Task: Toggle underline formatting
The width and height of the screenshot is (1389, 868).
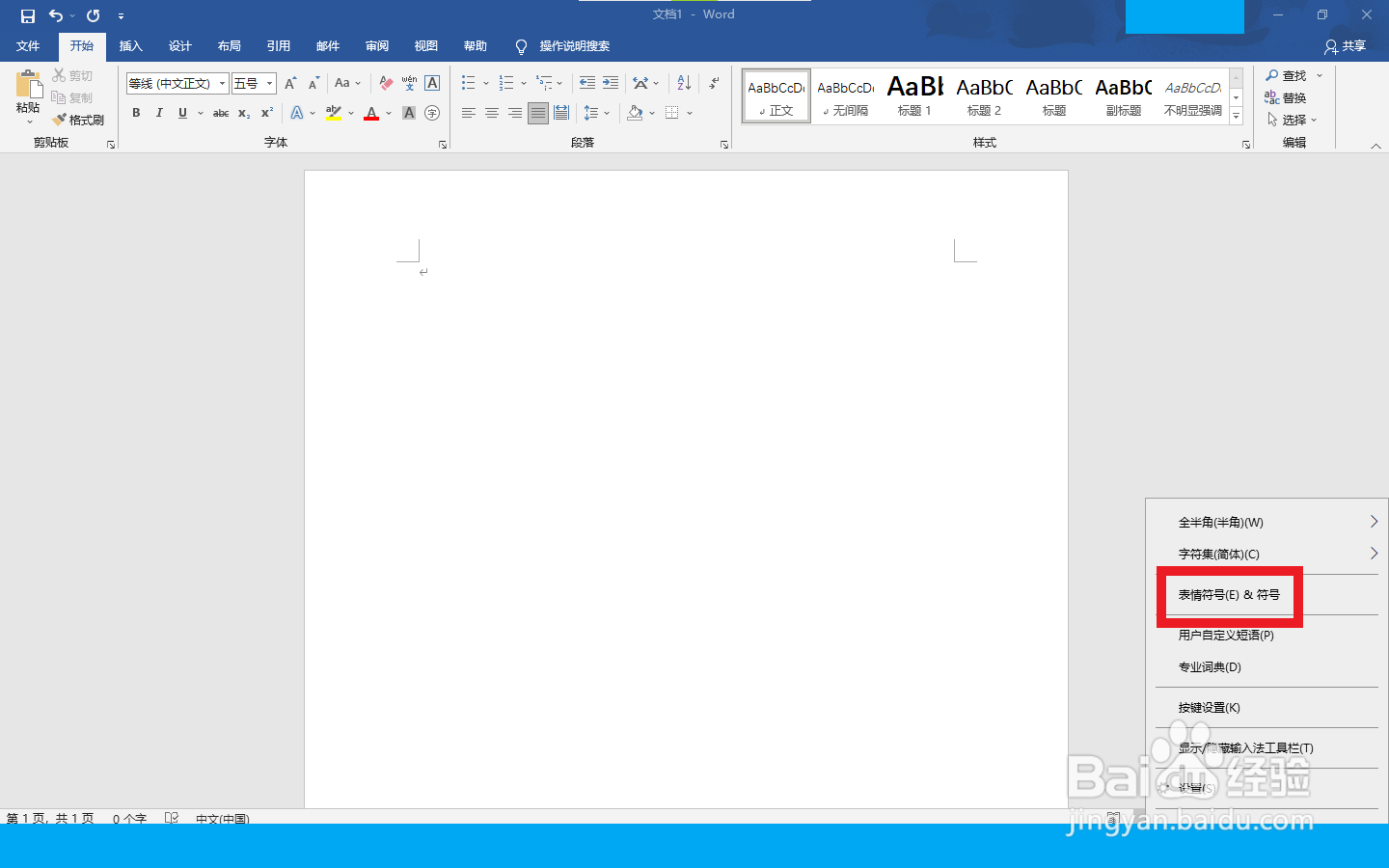Action: coord(182,113)
